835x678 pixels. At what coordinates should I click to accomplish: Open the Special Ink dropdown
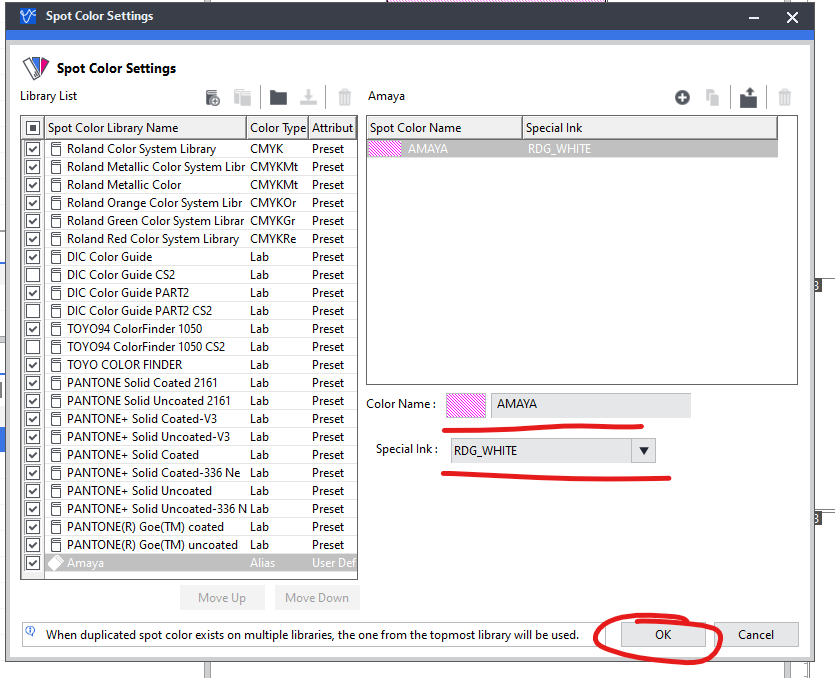644,451
